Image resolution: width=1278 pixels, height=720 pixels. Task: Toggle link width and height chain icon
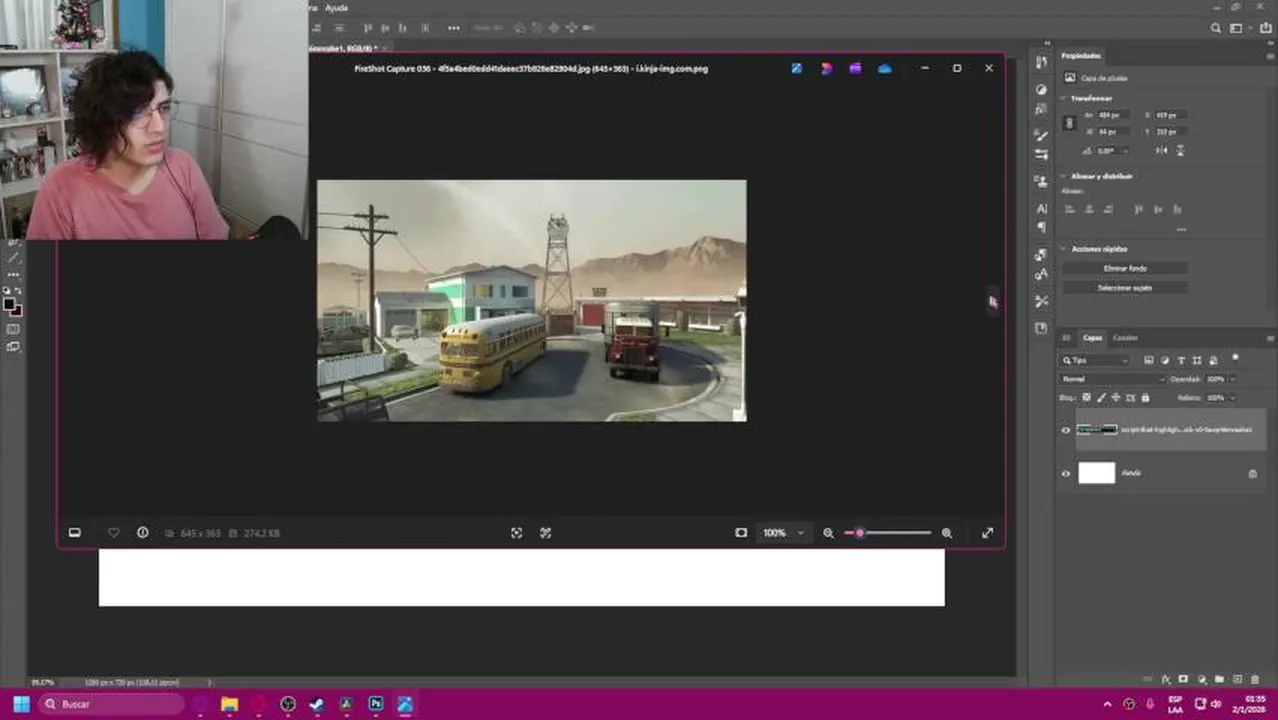pos(1069,122)
